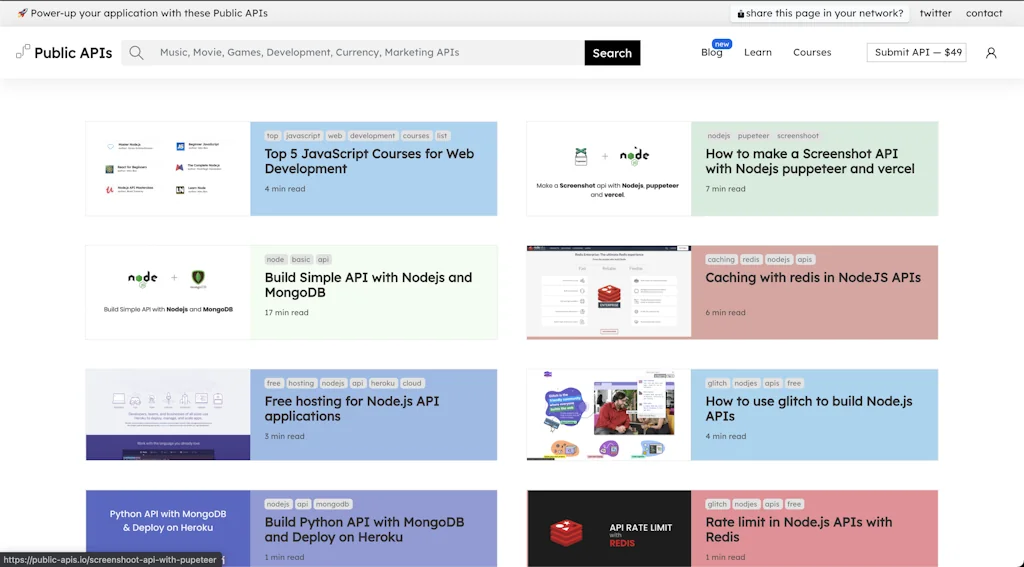This screenshot has height=567, width=1024.
Task: Click 'heroku' tag on Free hosting card
Action: point(383,383)
